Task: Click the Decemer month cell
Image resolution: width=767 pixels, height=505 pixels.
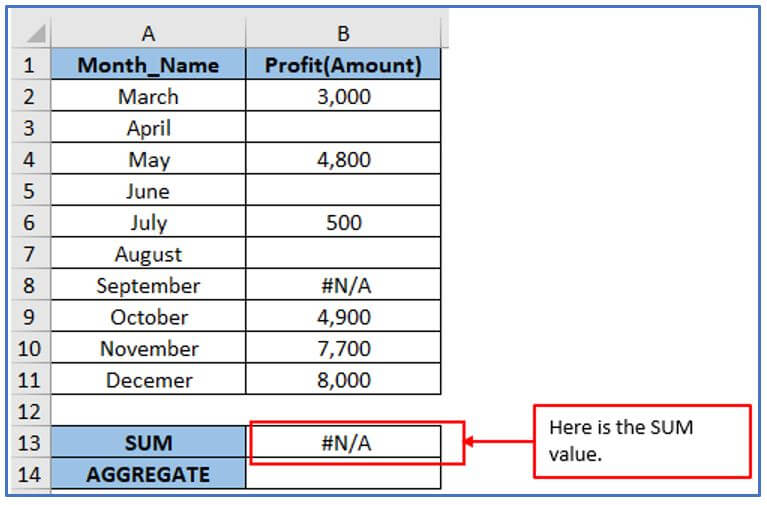Action: tap(148, 380)
